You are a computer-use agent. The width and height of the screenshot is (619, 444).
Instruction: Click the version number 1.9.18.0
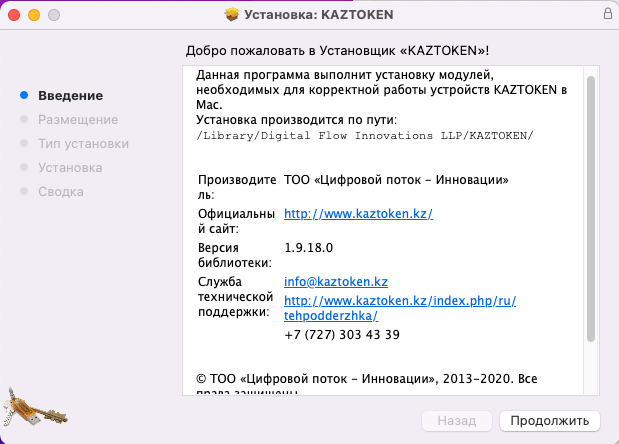click(x=309, y=247)
